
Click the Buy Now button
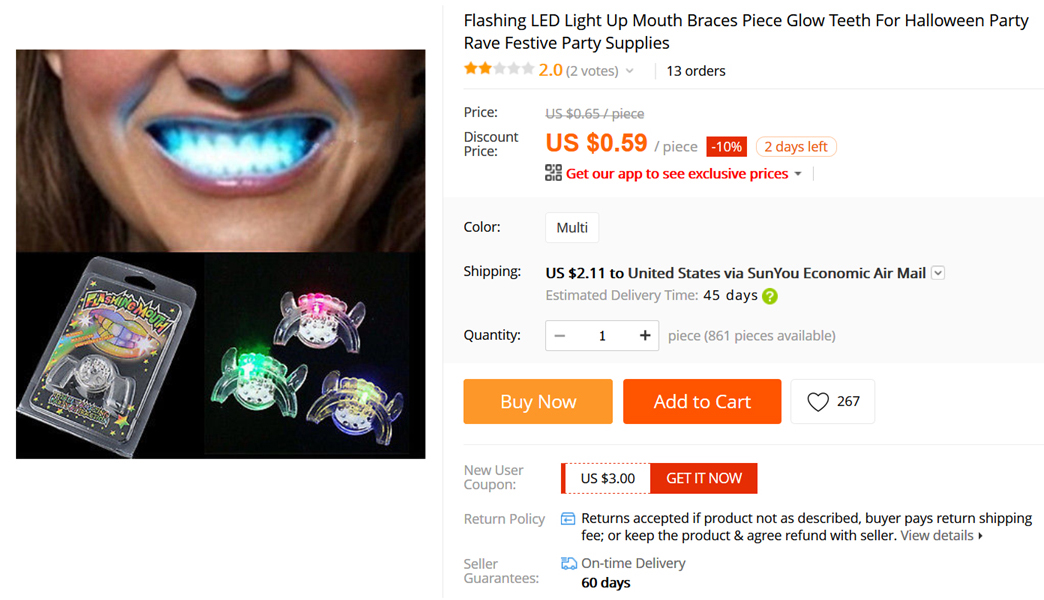538,401
